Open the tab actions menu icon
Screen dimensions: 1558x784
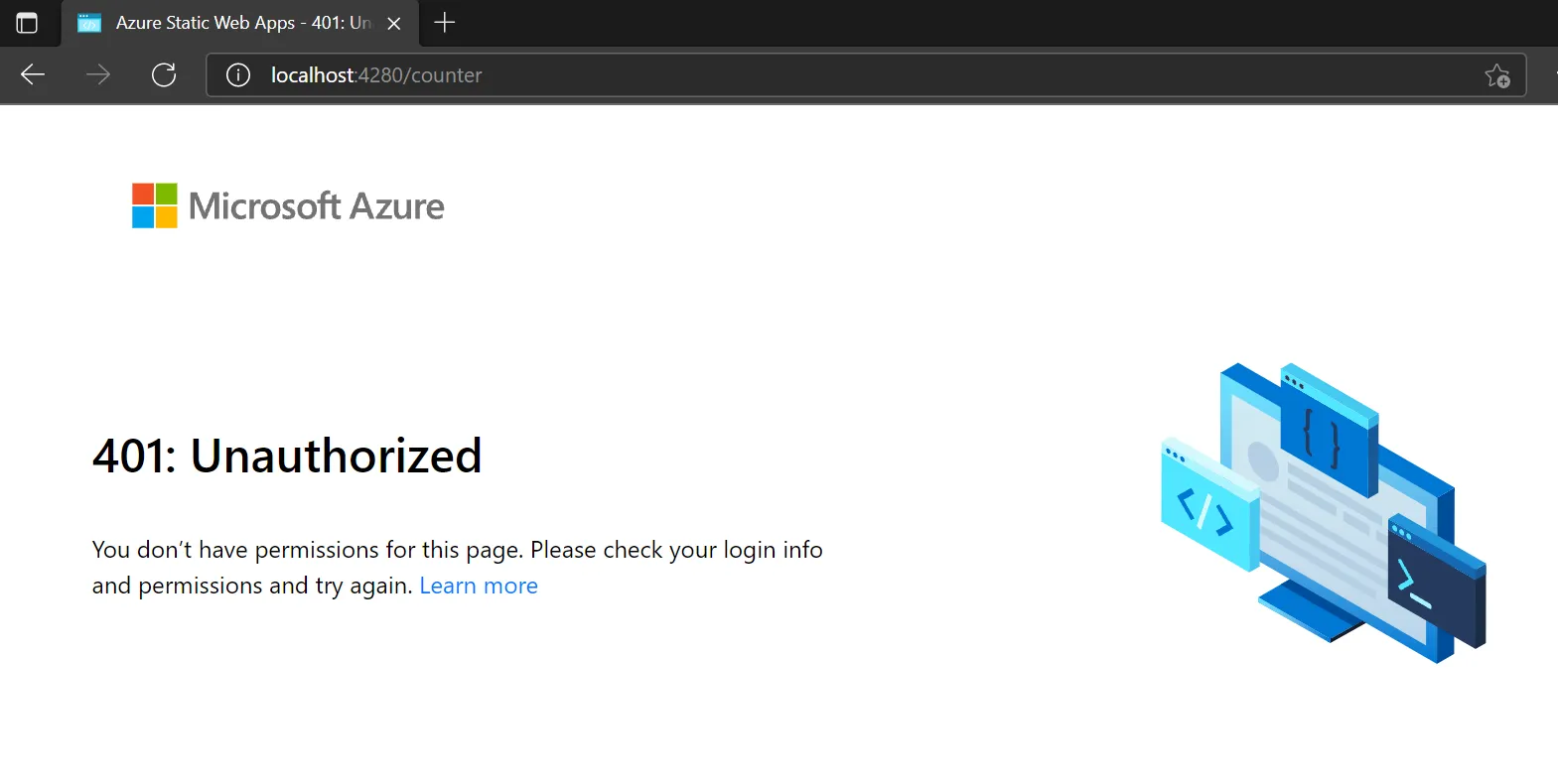27,23
